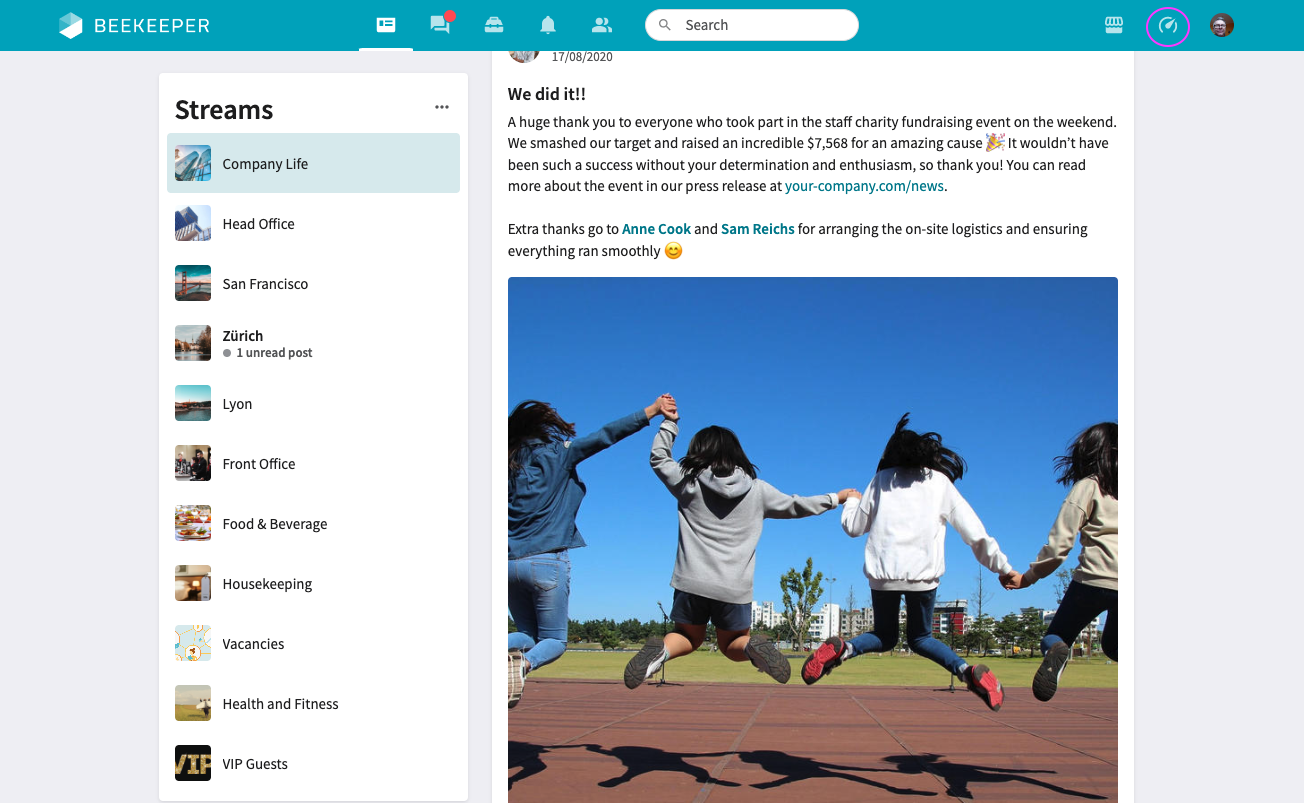Open the Zürich stream with unread post
1304x803 pixels.
(x=313, y=344)
